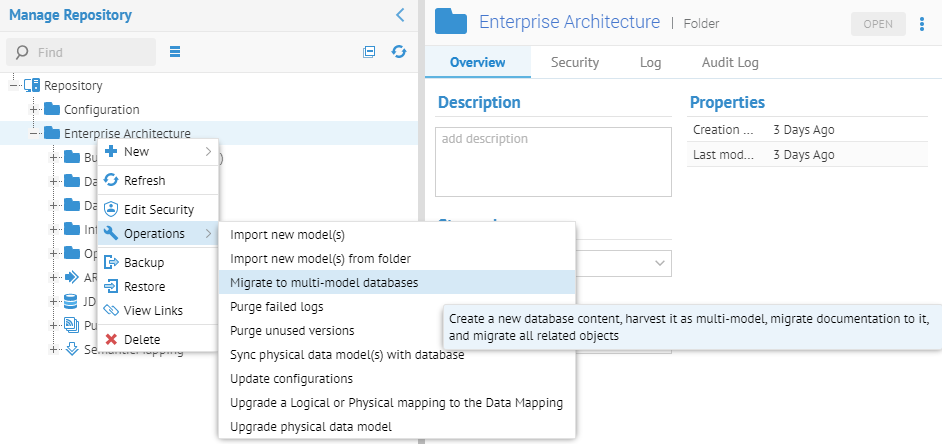Expand the Configuration tree node
The width and height of the screenshot is (942, 444).
(33, 109)
